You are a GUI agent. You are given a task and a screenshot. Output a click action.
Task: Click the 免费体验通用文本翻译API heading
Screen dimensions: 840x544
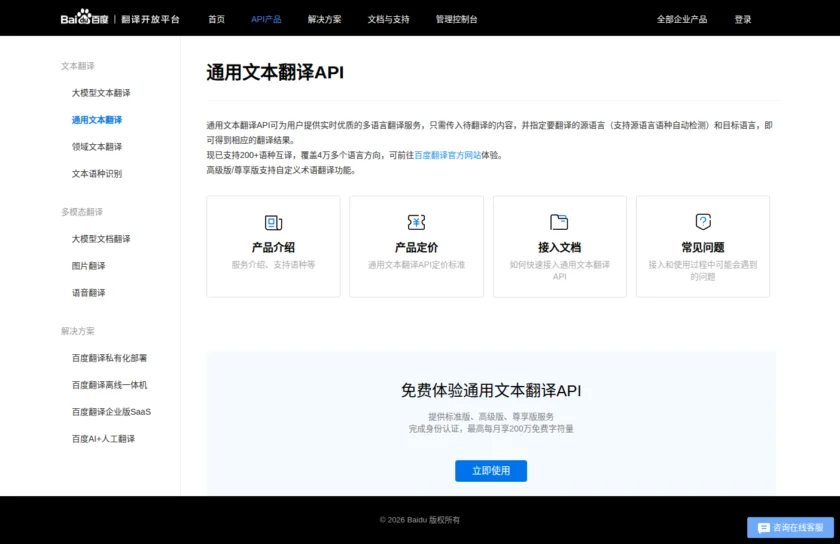tap(491, 390)
